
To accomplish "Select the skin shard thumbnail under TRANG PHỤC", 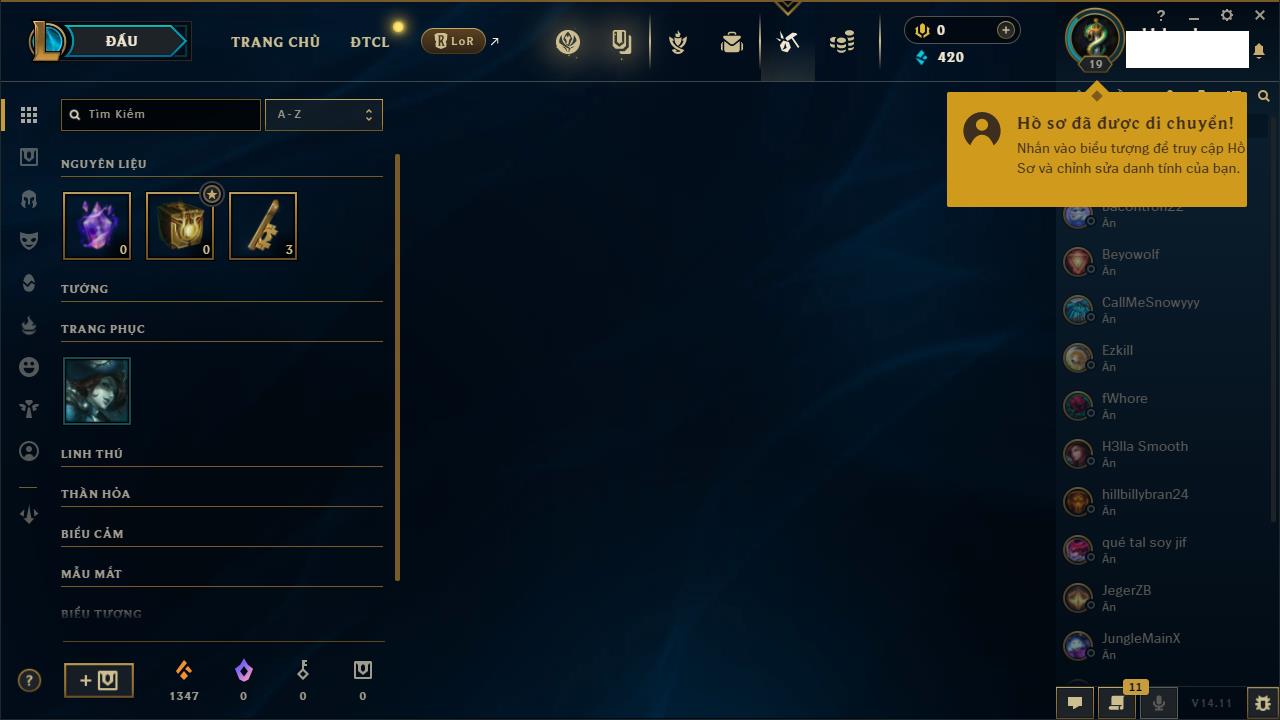I will coord(97,391).
